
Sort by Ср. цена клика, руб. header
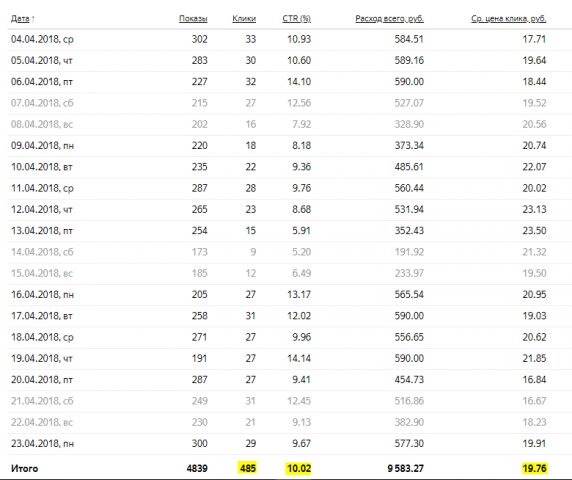(x=509, y=19)
